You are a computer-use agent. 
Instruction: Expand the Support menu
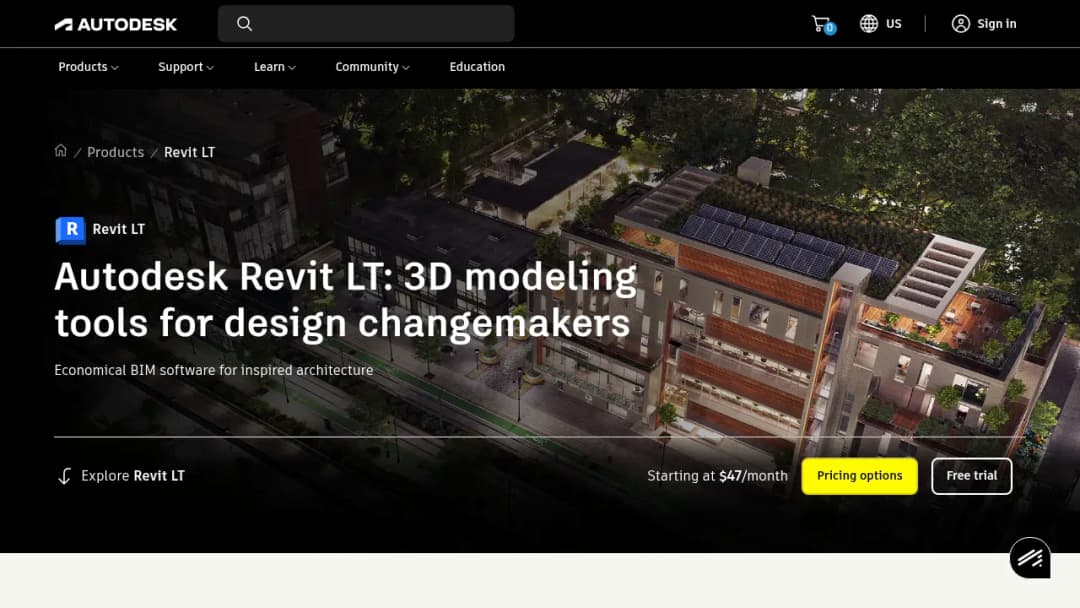coord(186,67)
